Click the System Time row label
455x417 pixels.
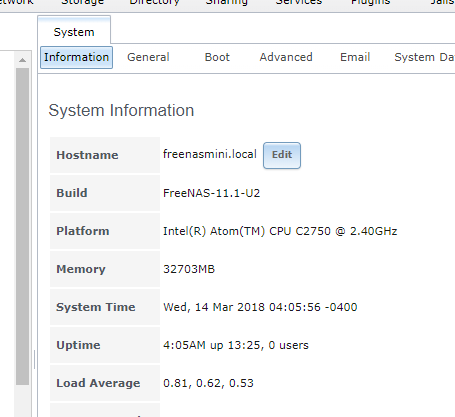click(96, 307)
